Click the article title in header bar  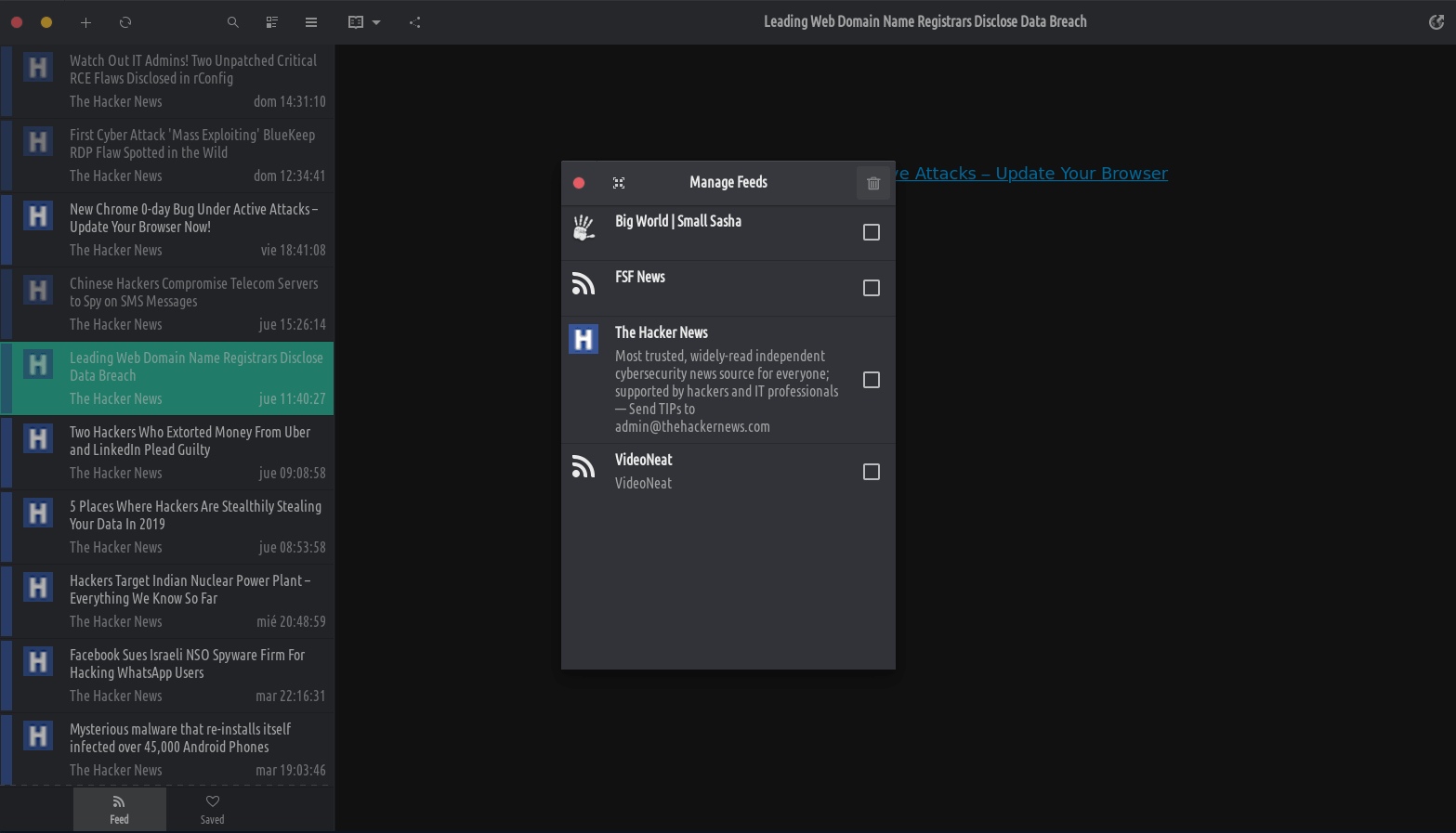click(x=925, y=21)
